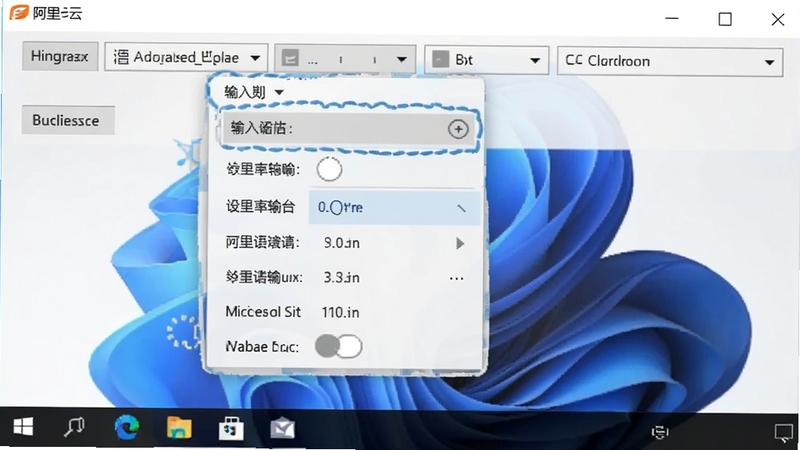Image resolution: width=800 pixels, height=450 pixels.
Task: Open Microsoft Store from taskbar
Action: (x=231, y=428)
